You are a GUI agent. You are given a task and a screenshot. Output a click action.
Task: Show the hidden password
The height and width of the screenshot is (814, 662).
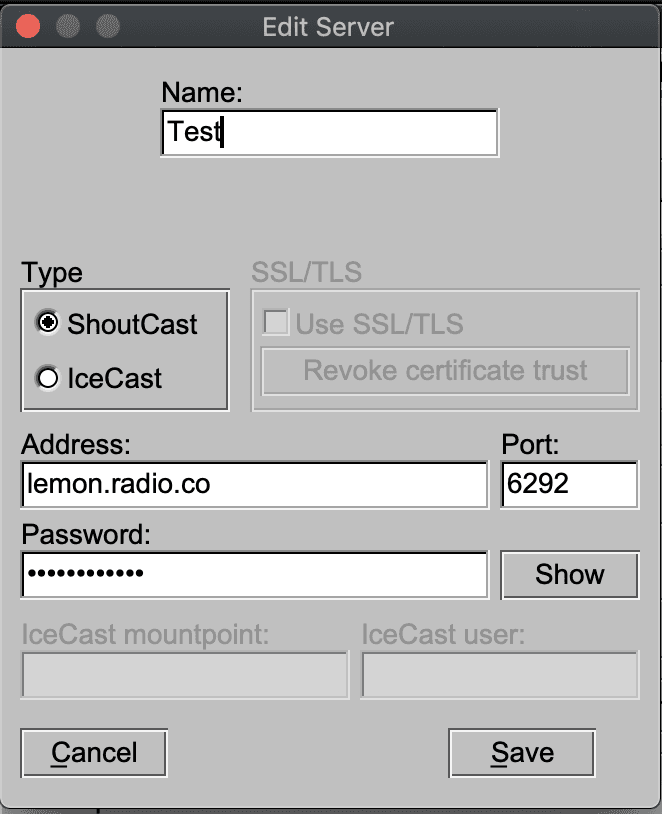[x=569, y=574]
